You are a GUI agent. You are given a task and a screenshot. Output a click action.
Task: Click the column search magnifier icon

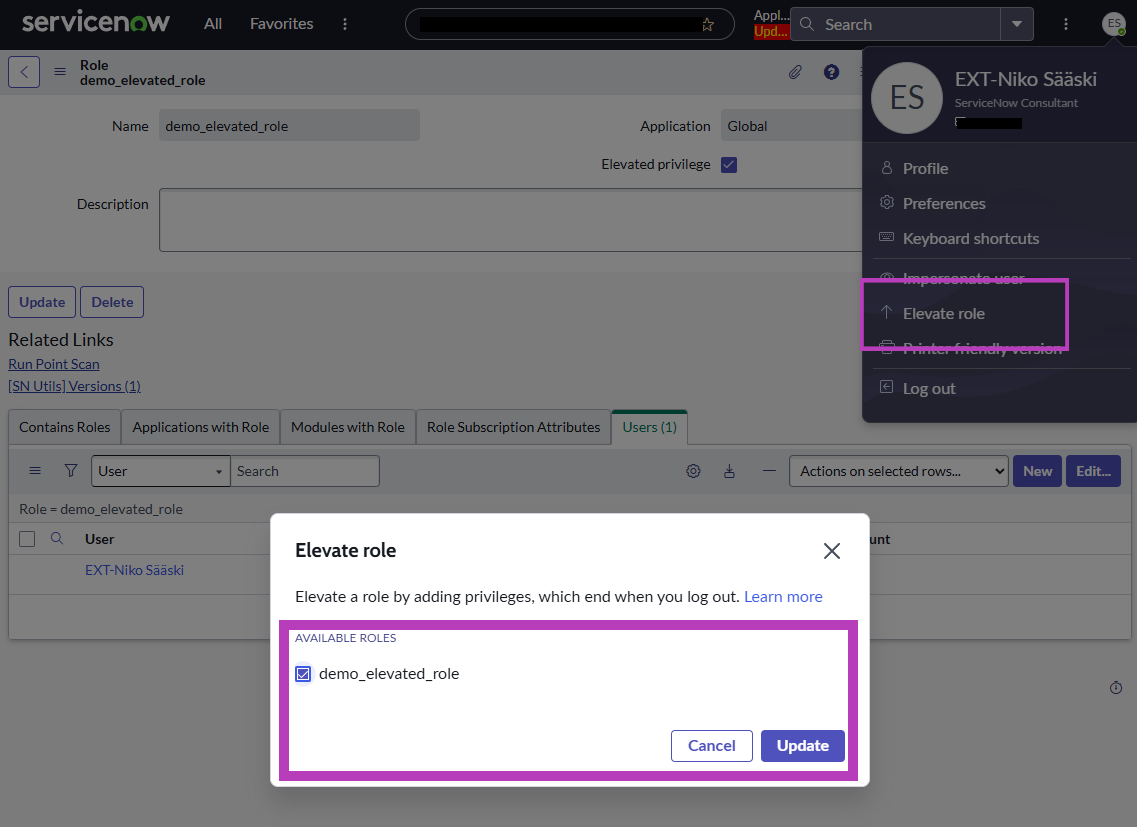pos(57,538)
